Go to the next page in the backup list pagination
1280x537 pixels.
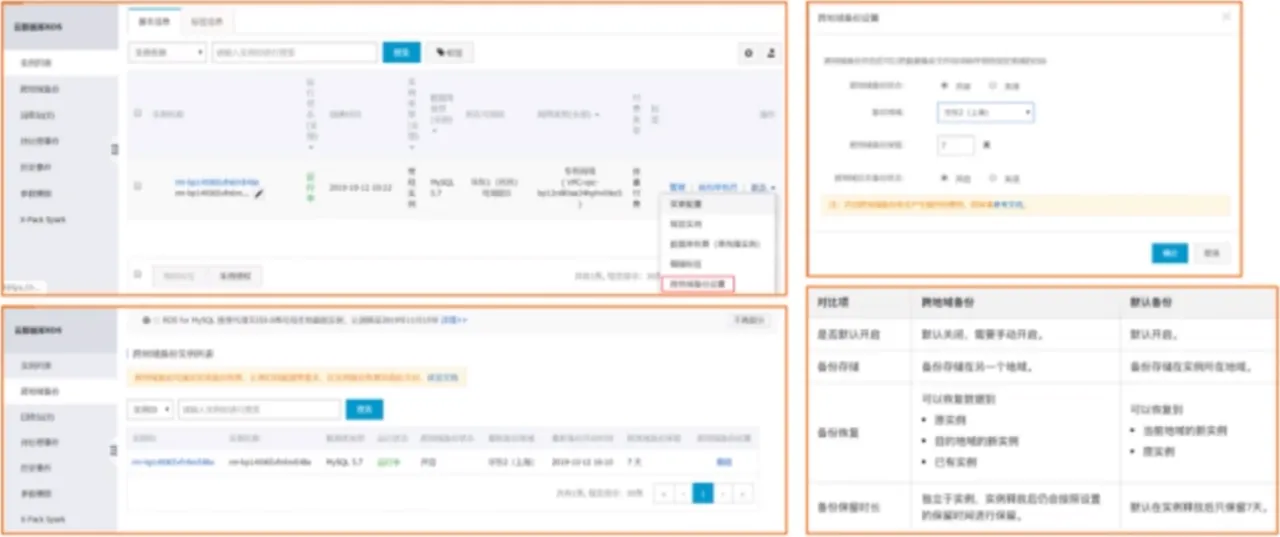pyautogui.click(x=724, y=493)
